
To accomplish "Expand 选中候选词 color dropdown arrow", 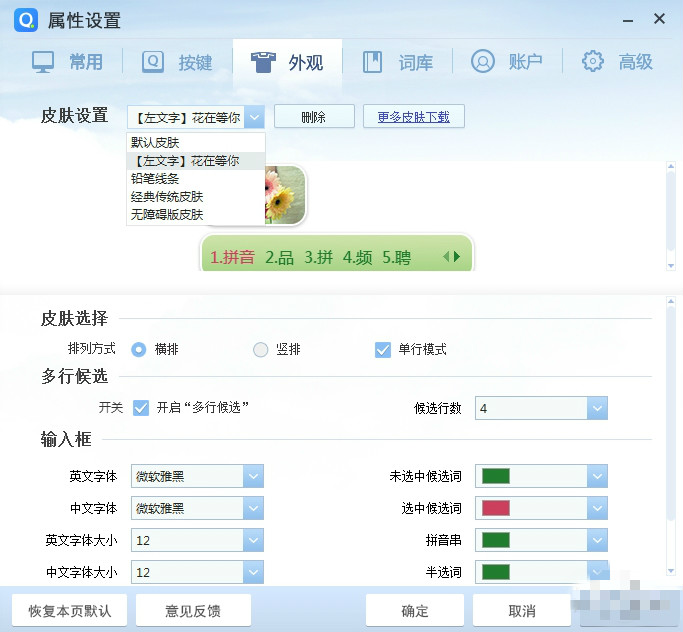I will tap(597, 508).
